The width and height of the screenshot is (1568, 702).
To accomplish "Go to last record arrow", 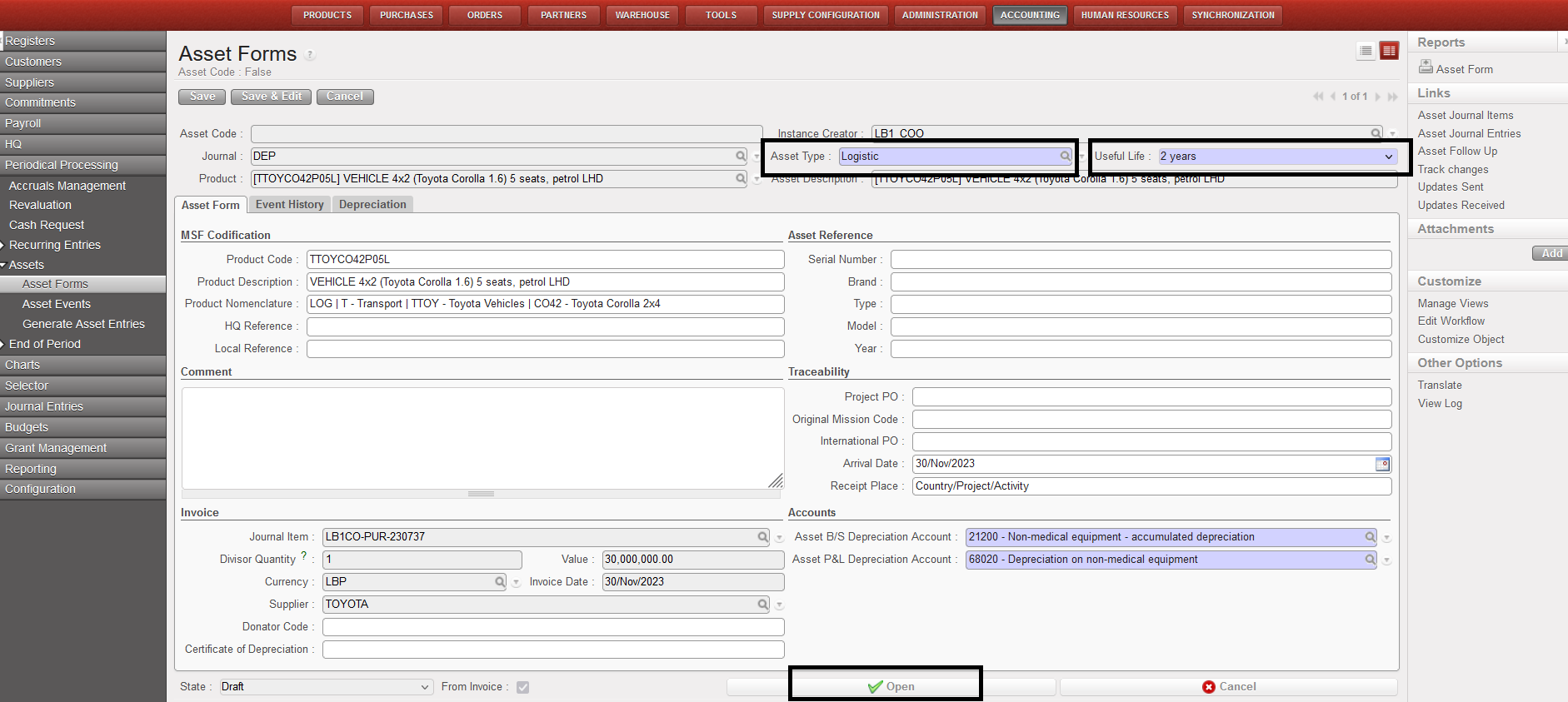I will coord(1392,97).
